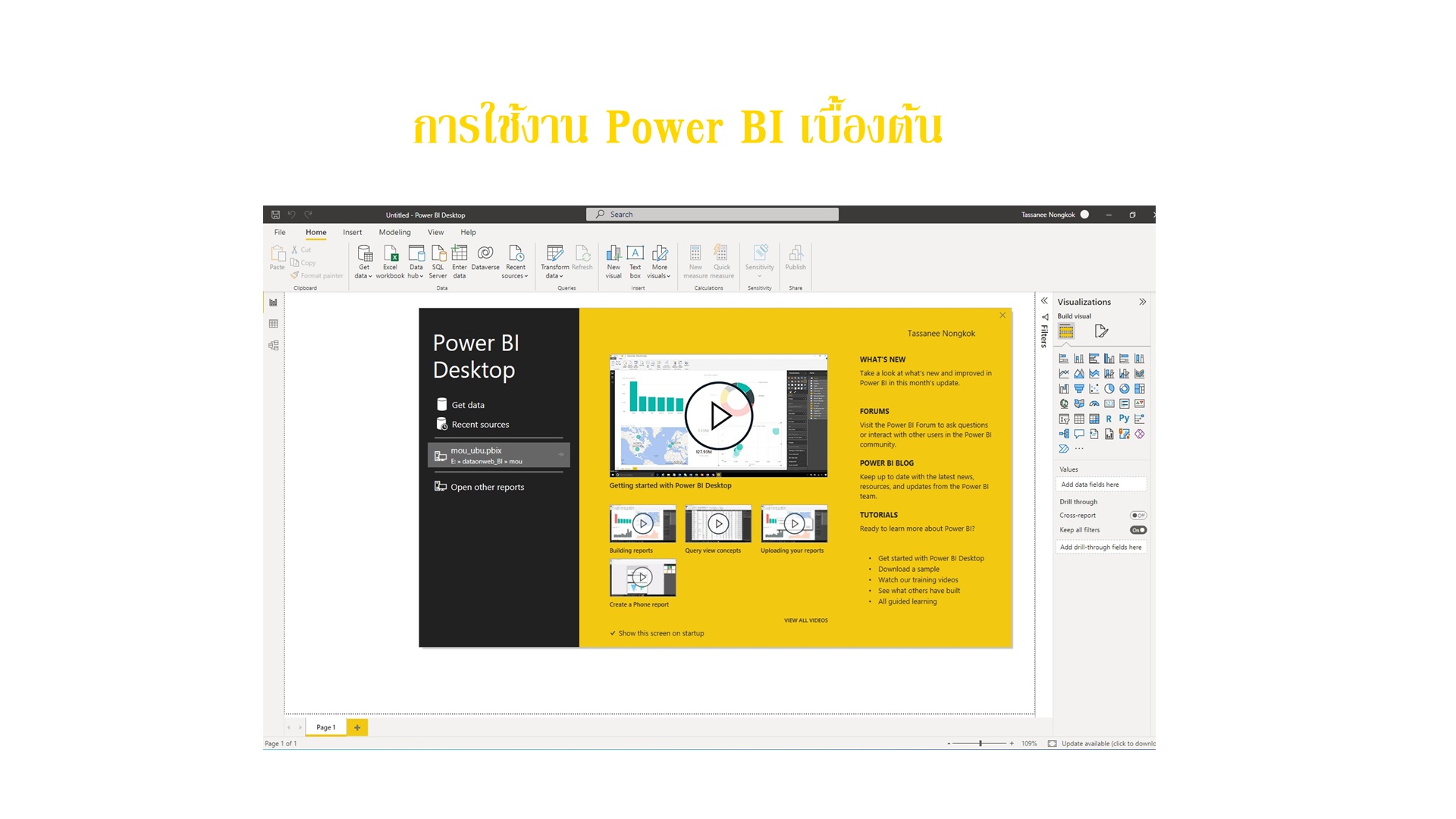Viewport: 1456px width, 819px height.
Task: Click Recent sources on splash screen
Action: (473, 425)
